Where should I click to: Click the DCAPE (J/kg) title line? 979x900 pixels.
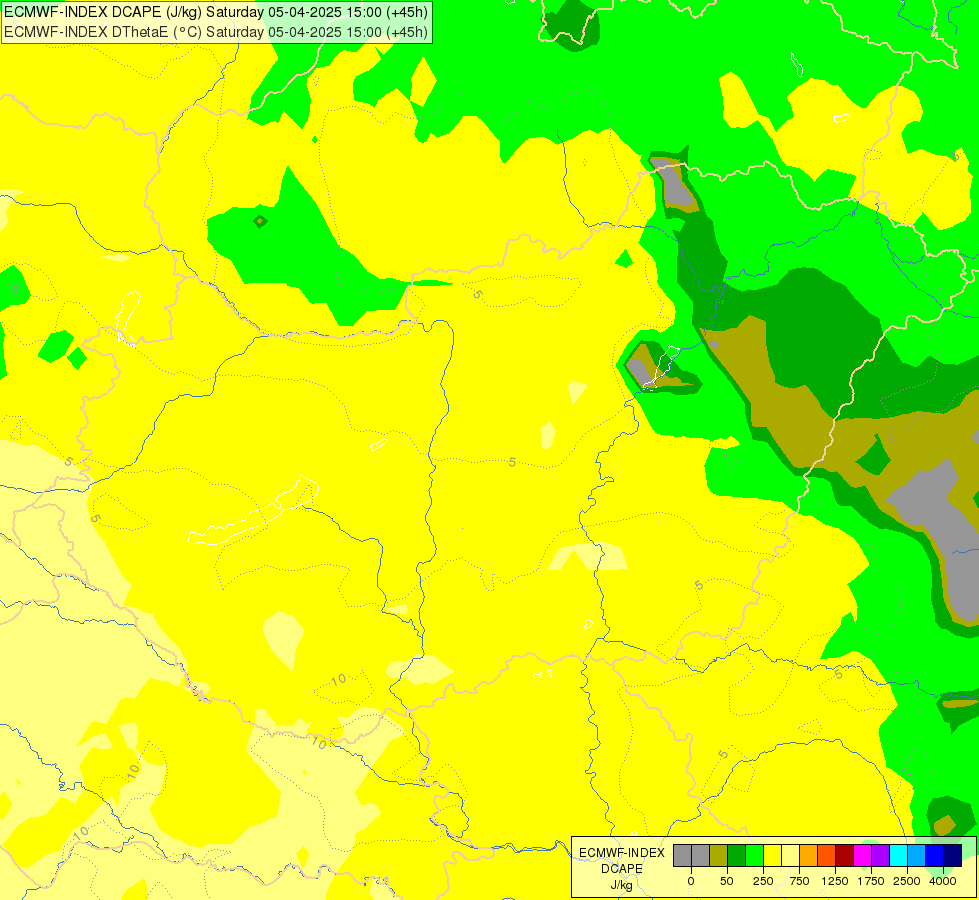(216, 12)
